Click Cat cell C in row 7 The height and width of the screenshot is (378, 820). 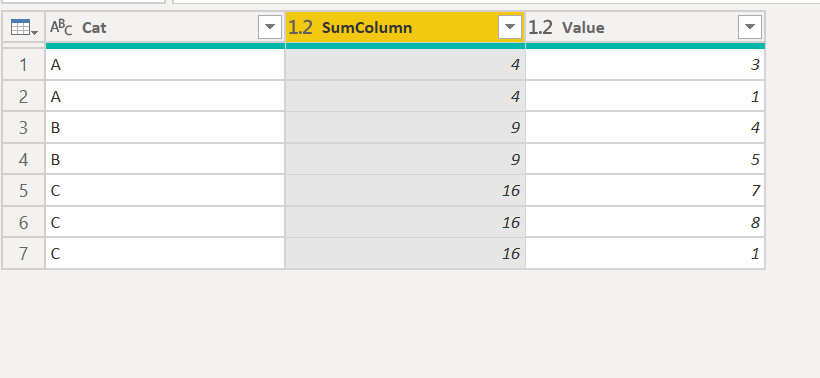[x=165, y=254]
